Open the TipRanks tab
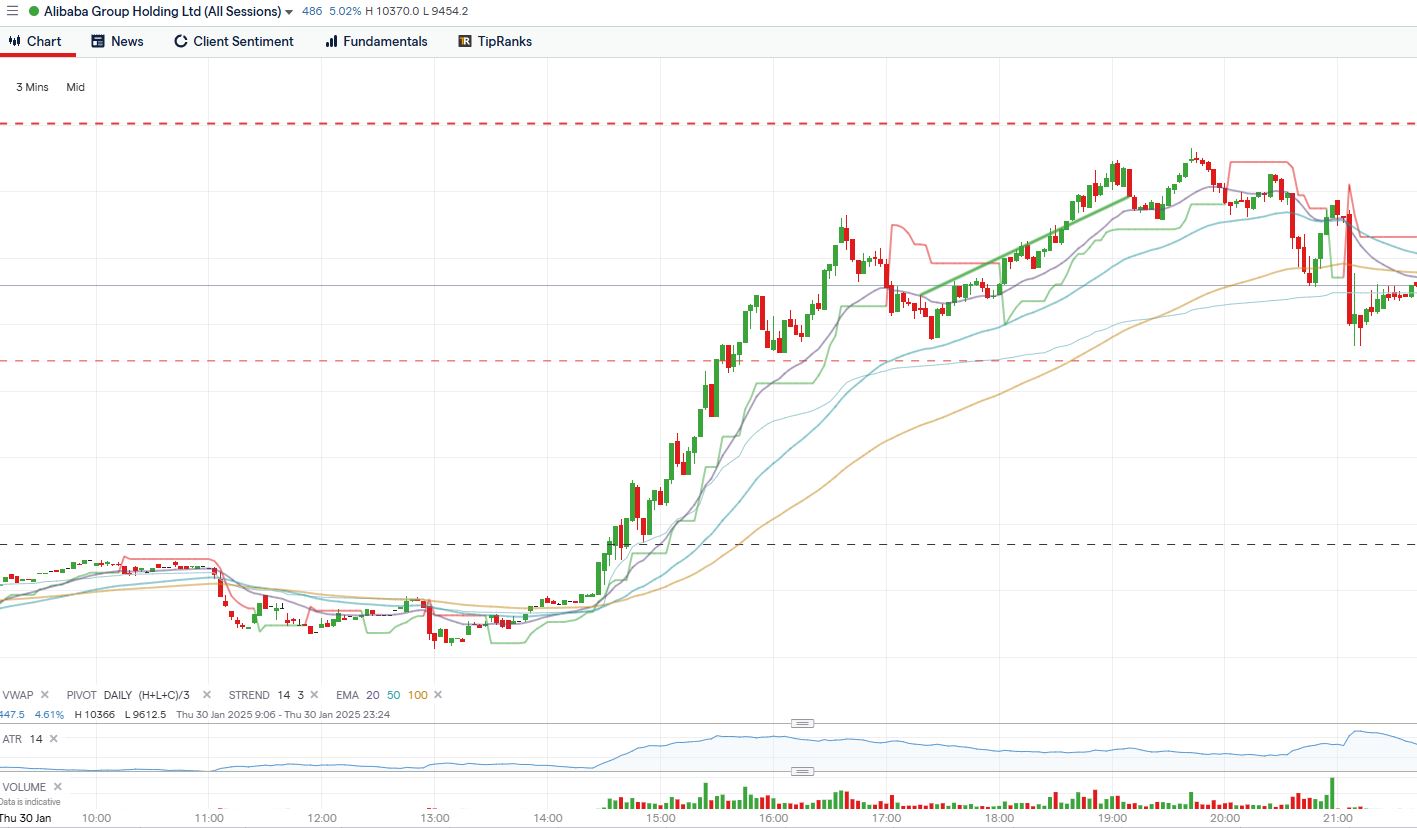This screenshot has height=828, width=1417. click(x=495, y=41)
